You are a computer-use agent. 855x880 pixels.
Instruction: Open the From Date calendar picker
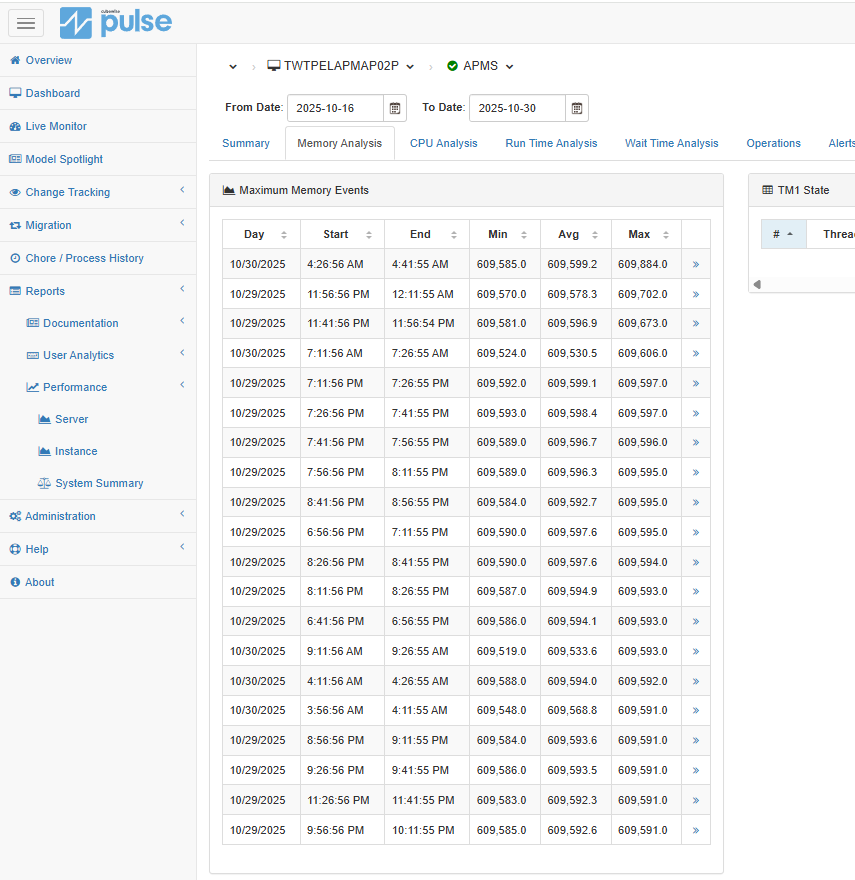(x=395, y=108)
